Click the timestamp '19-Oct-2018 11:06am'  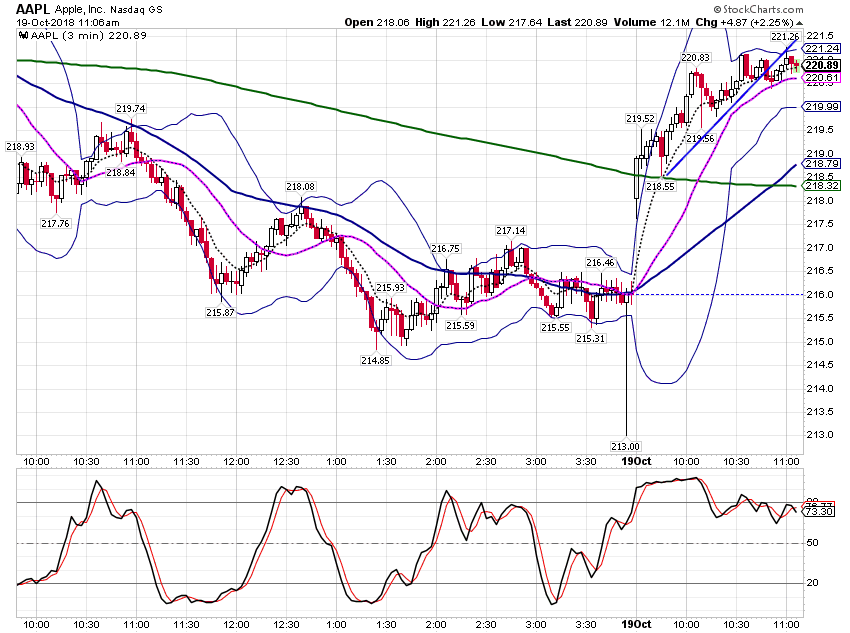[68, 23]
